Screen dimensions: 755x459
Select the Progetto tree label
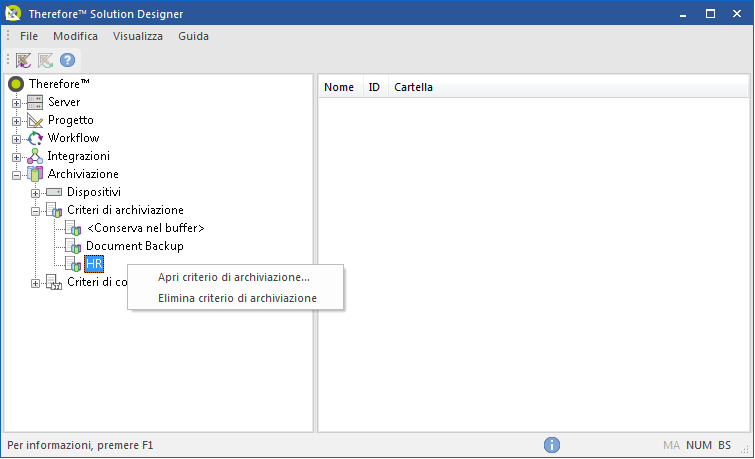pyautogui.click(x=71, y=120)
